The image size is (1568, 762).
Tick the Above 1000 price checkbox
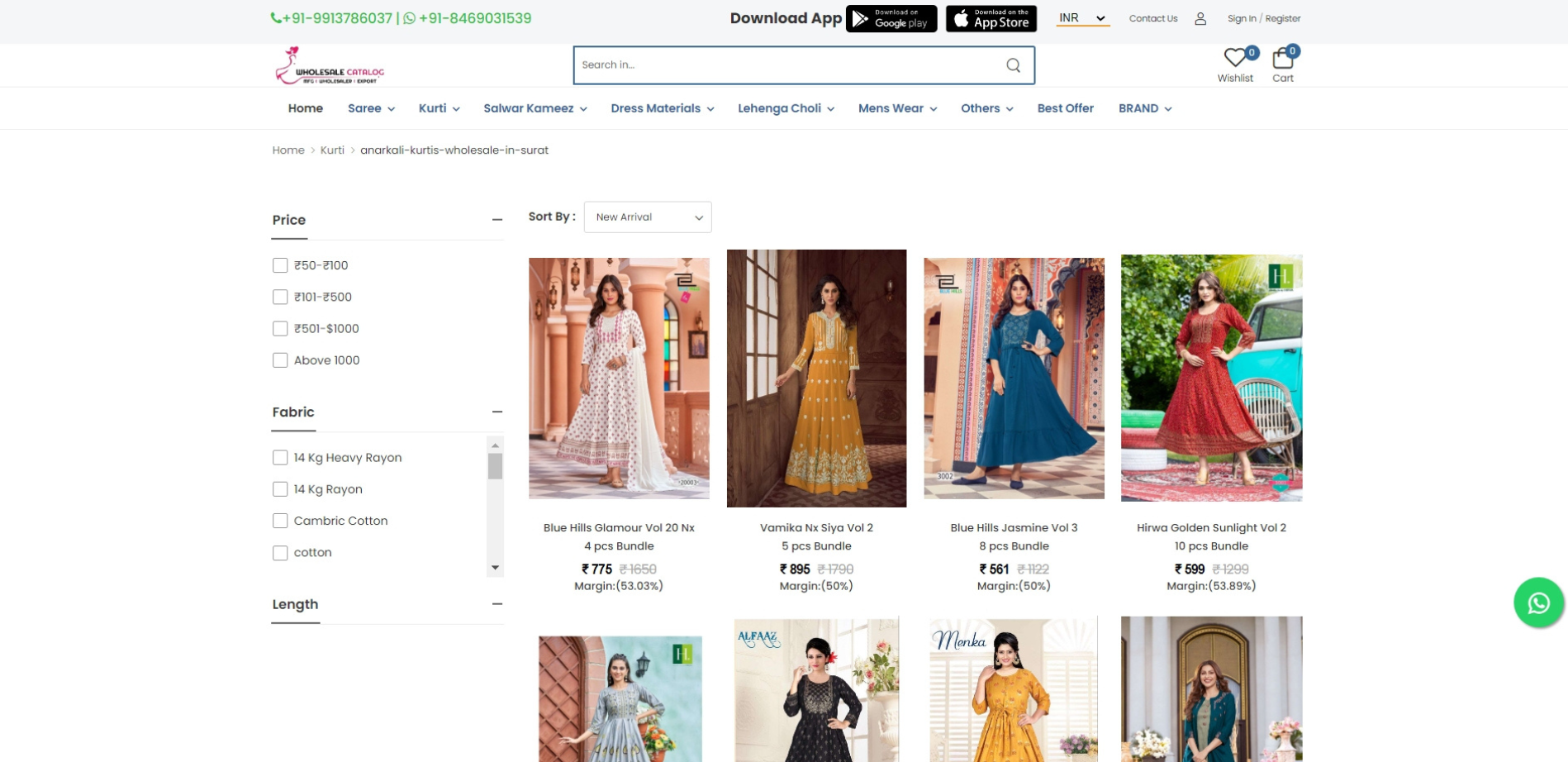(280, 360)
